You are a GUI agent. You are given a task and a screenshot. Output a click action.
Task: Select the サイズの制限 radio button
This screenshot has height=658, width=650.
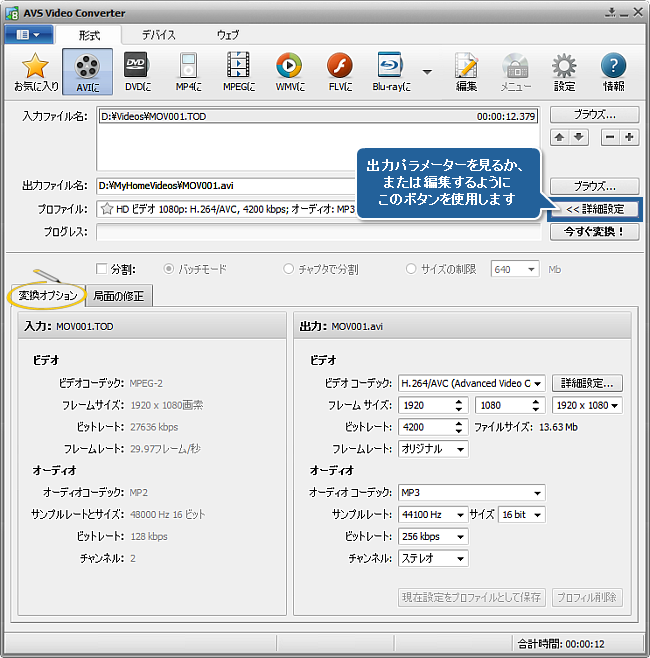412,269
